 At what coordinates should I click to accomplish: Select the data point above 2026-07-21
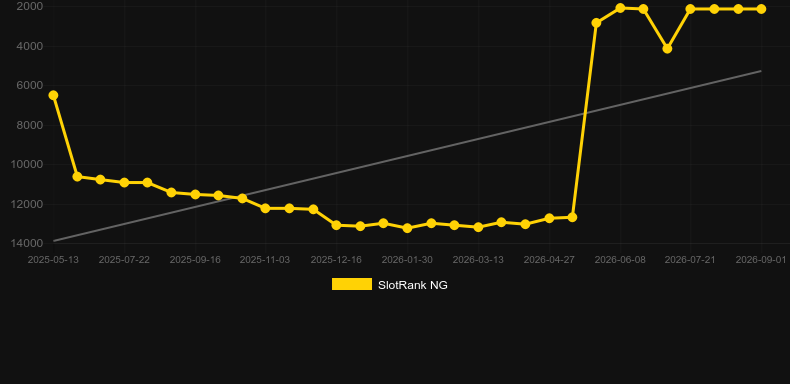tap(690, 9)
